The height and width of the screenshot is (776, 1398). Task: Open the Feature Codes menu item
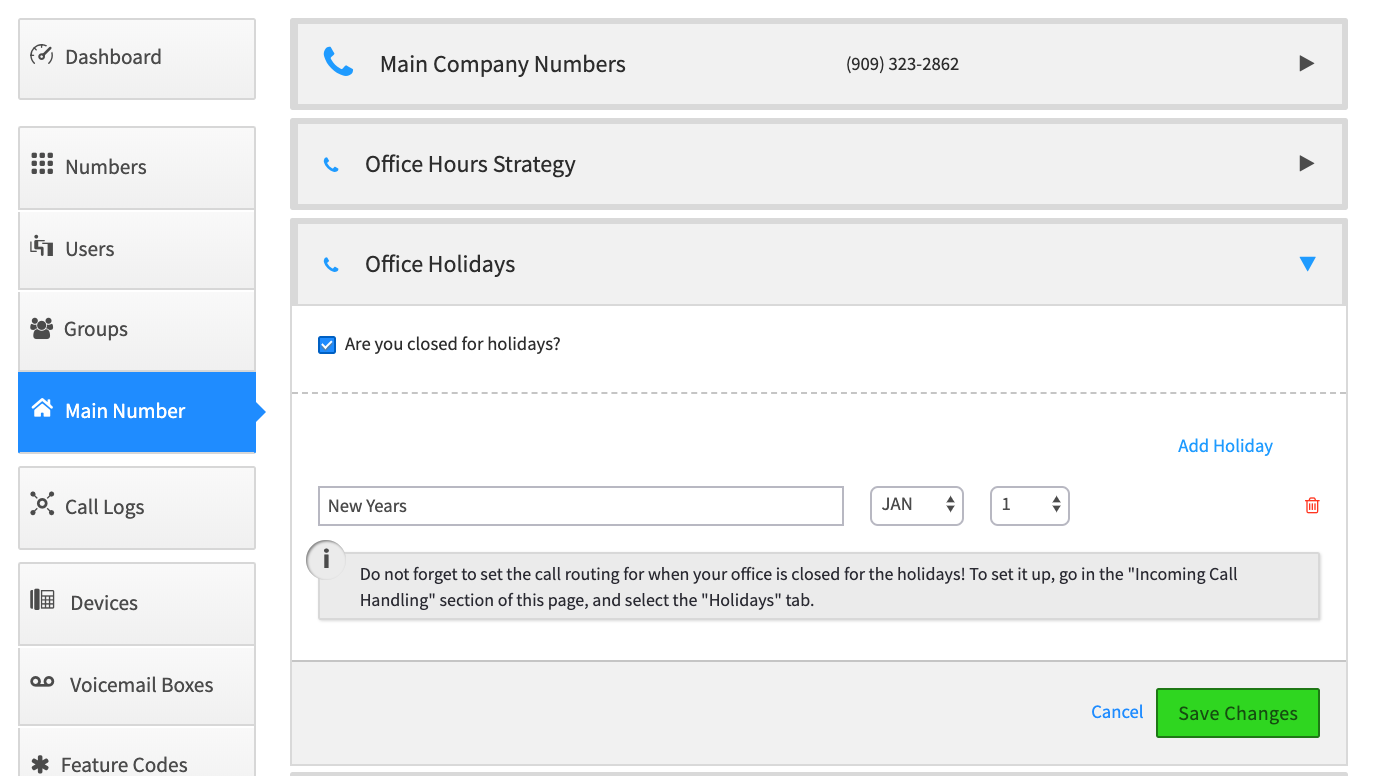137,752
